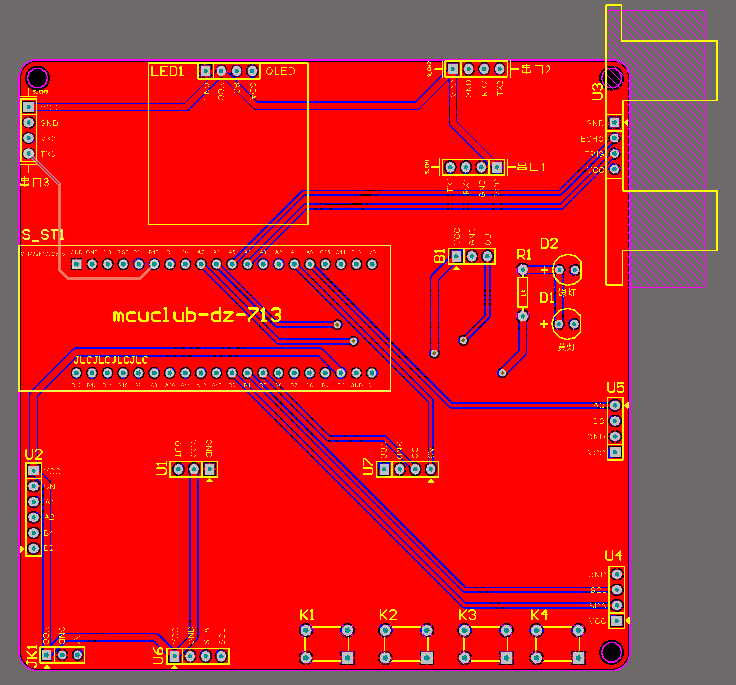Click the U3 hatched keepout region
The image size is (736, 685).
667,148
